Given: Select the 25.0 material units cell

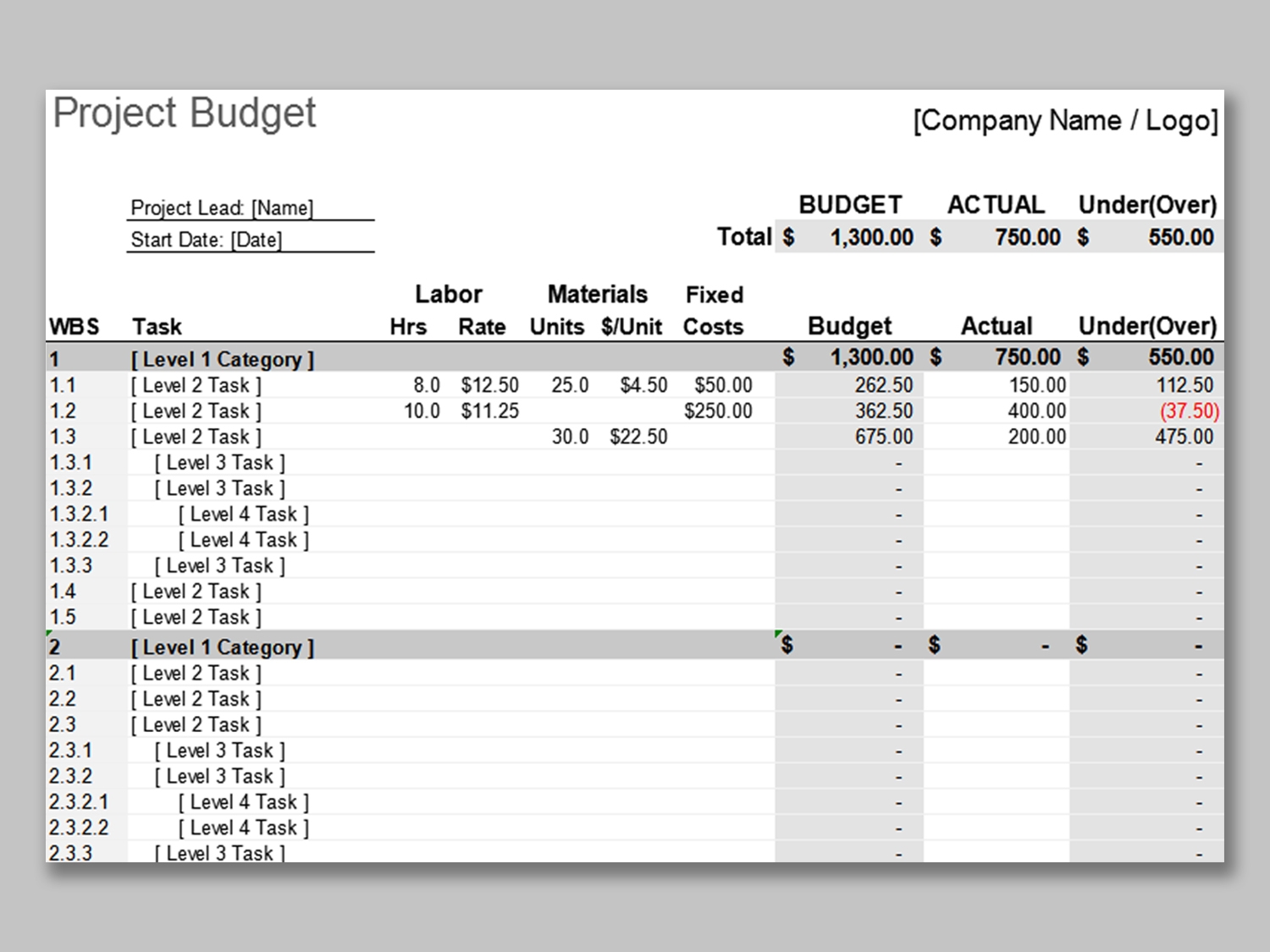Looking at the screenshot, I should pos(569,386).
